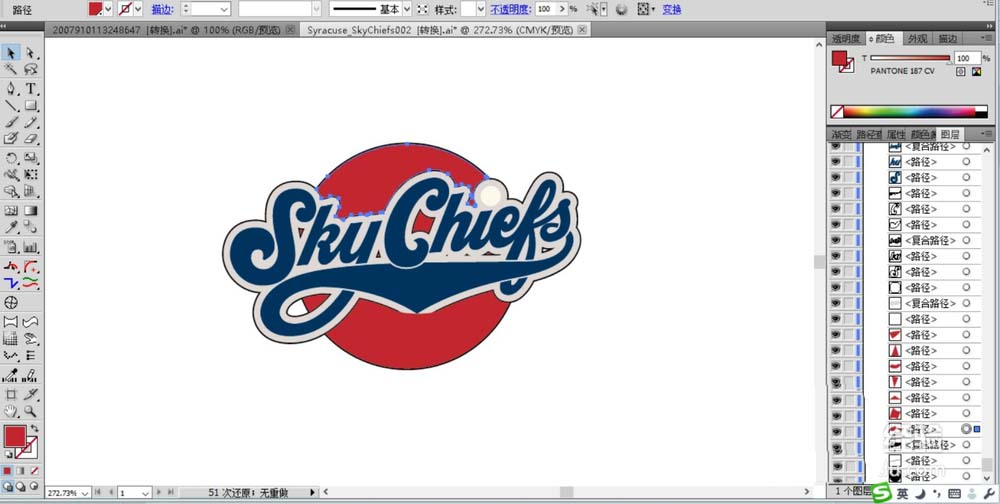
Task: Activate the Artboard crop tool
Action: click(x=11, y=394)
